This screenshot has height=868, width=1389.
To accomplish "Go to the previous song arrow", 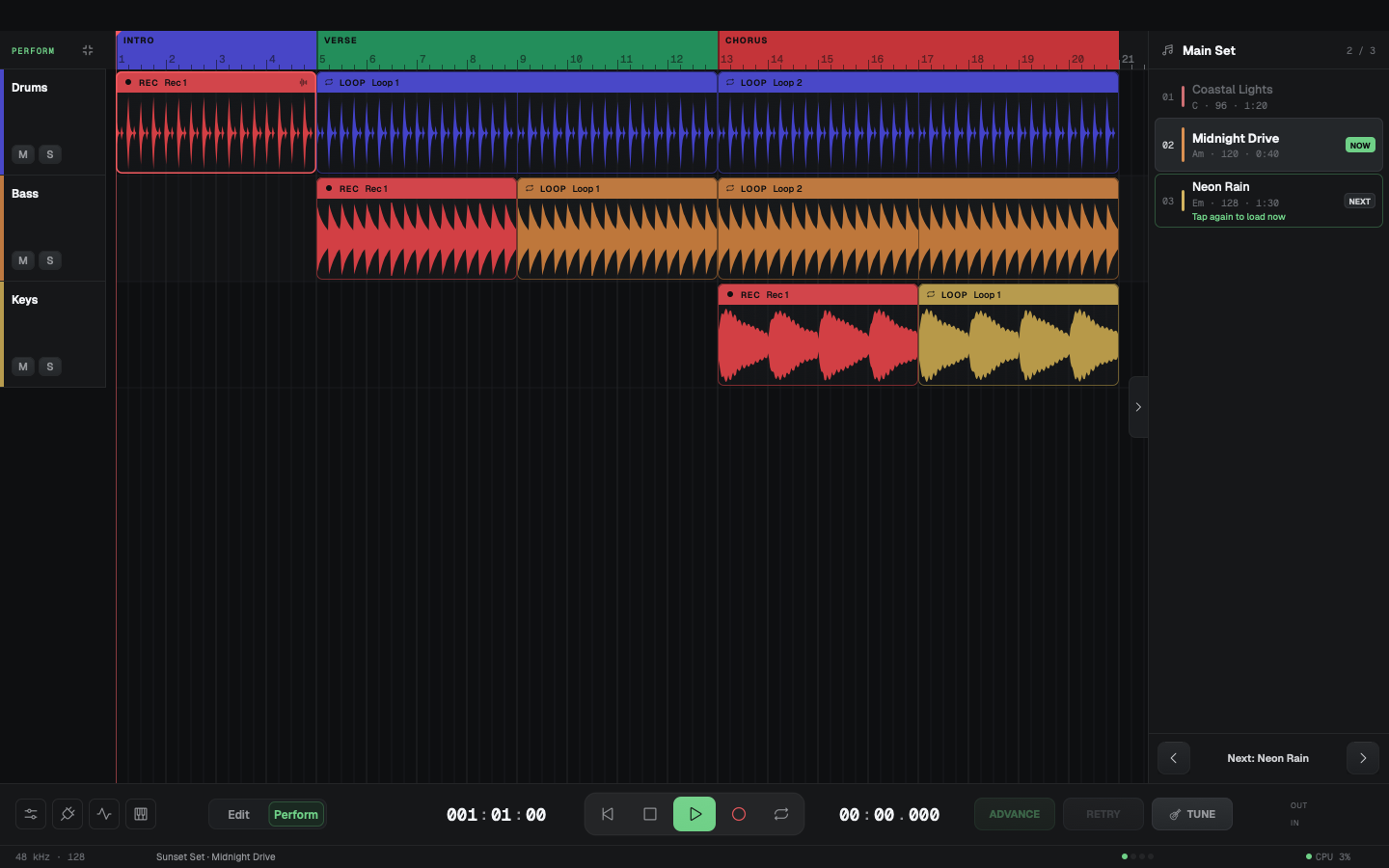I will coord(1174,758).
